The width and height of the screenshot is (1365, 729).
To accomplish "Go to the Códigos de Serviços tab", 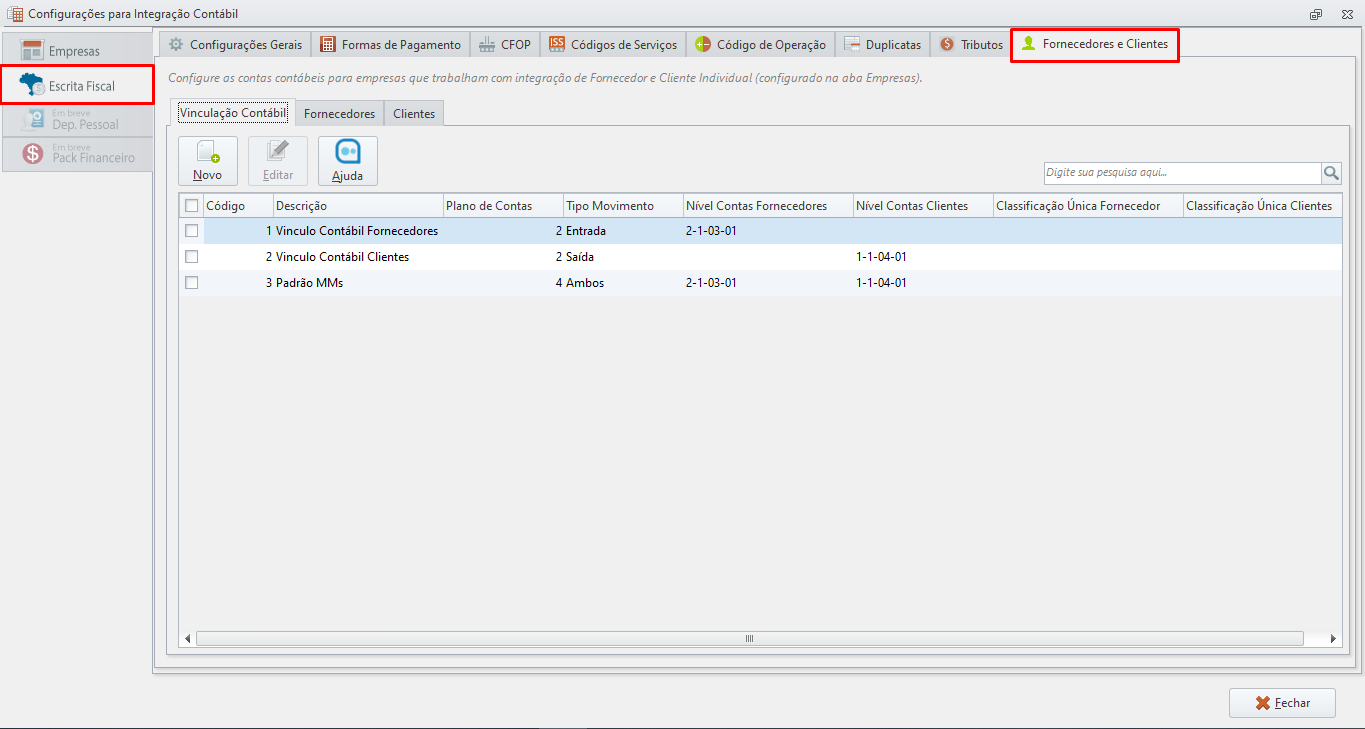I will [x=613, y=44].
